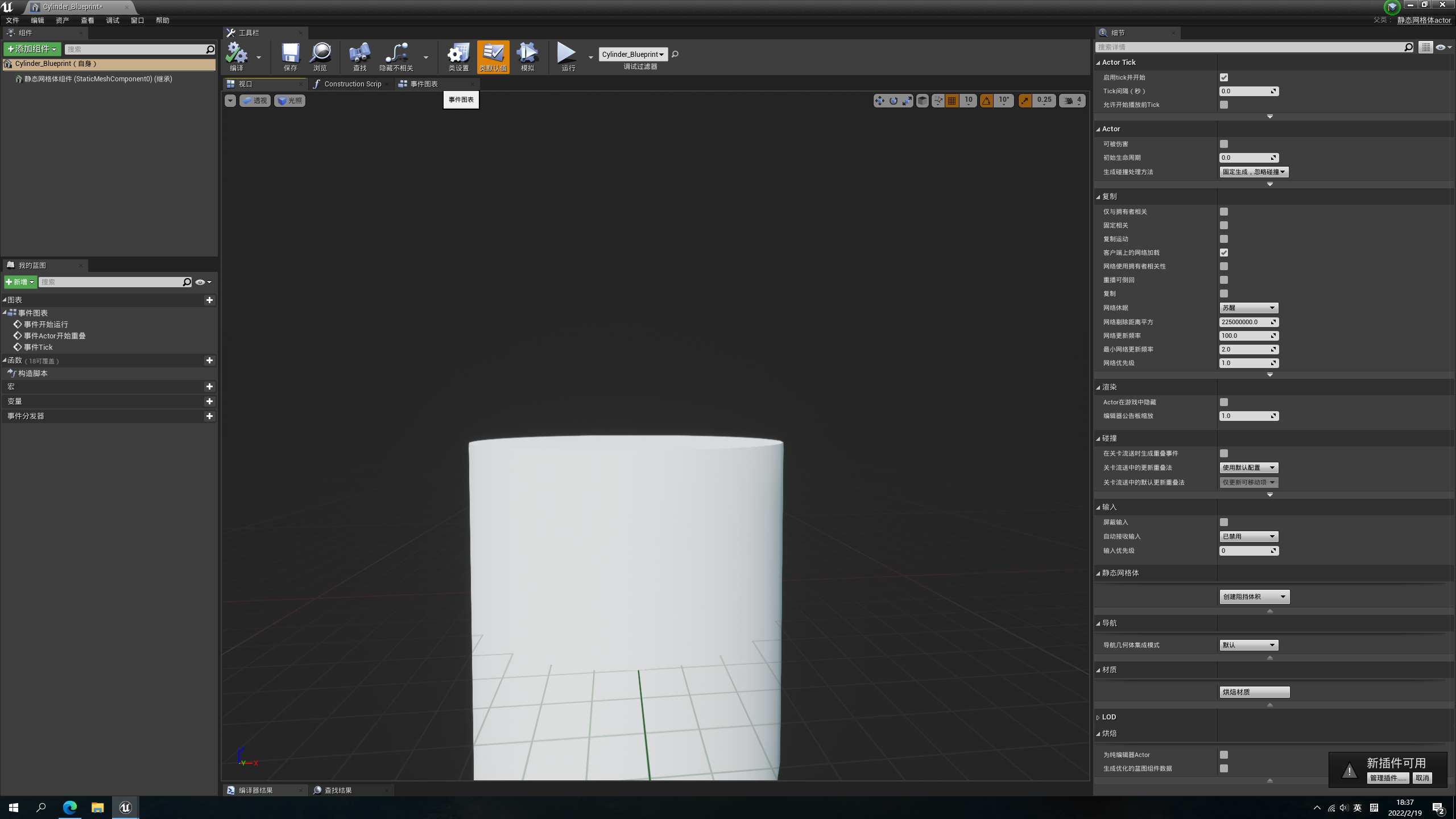Image resolution: width=1456 pixels, height=819 pixels.
Task: Add a new macro with plus icon
Action: pyautogui.click(x=209, y=387)
